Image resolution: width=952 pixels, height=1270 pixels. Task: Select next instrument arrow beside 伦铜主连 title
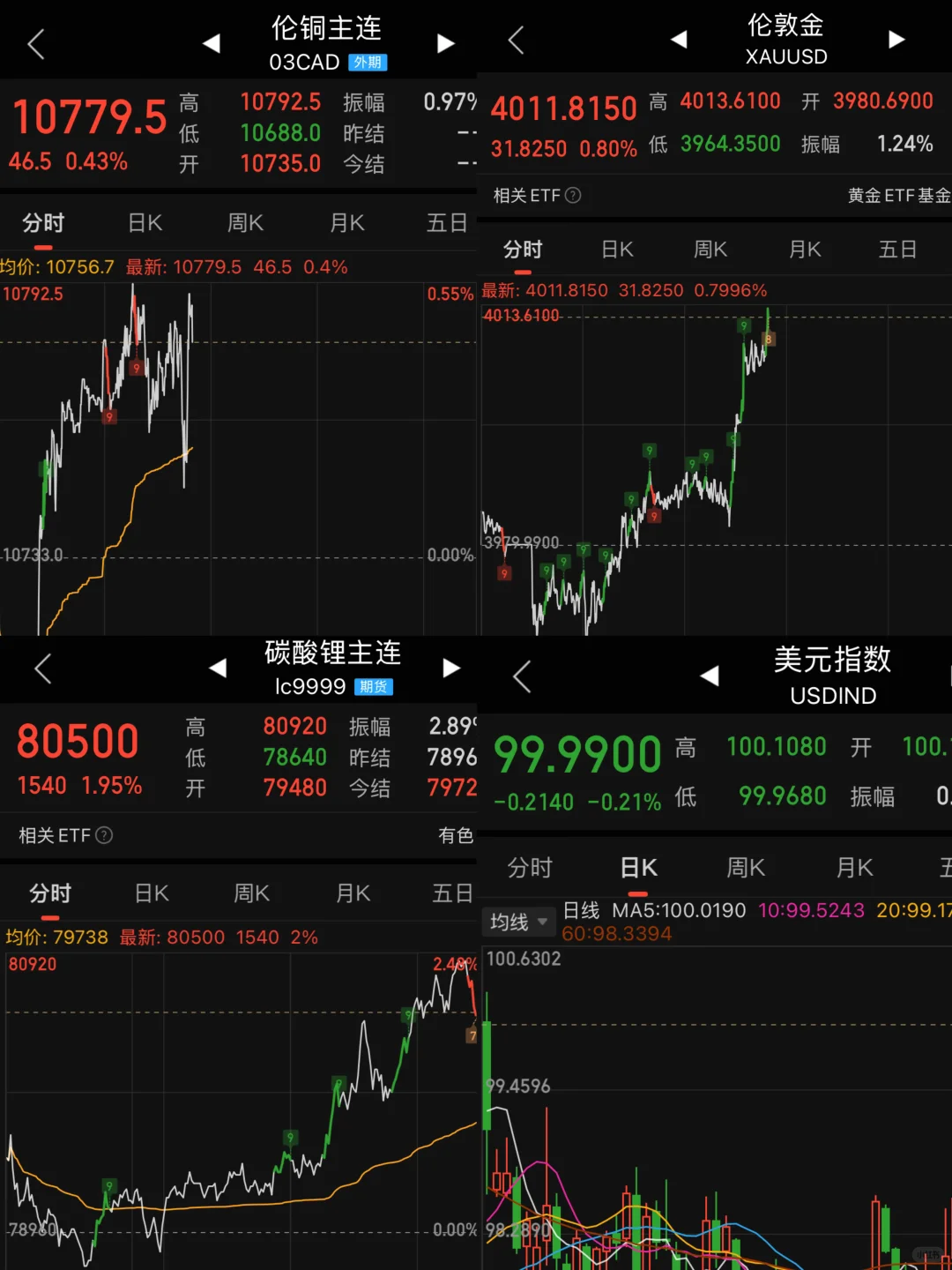point(445,42)
